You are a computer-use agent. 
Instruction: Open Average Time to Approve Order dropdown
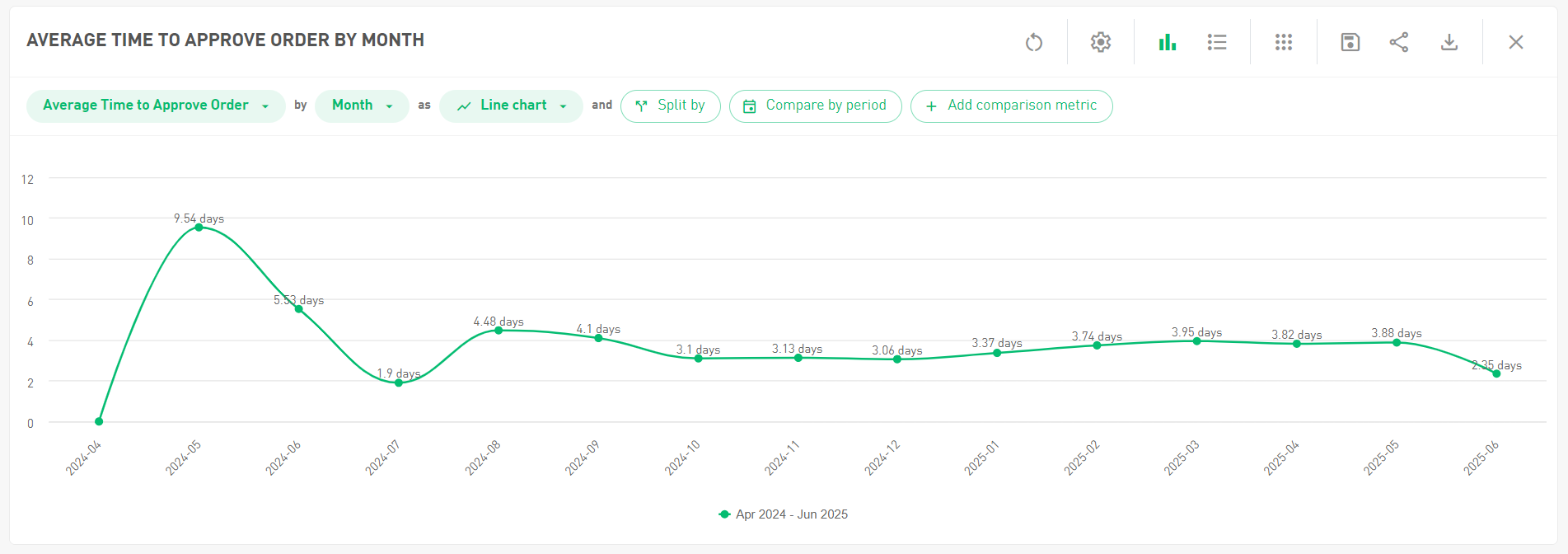[156, 106]
